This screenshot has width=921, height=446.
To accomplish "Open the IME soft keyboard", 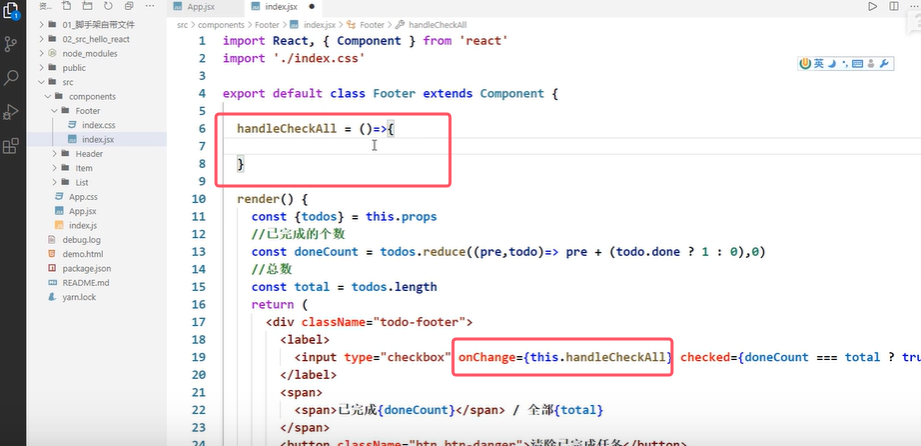I will [856, 64].
